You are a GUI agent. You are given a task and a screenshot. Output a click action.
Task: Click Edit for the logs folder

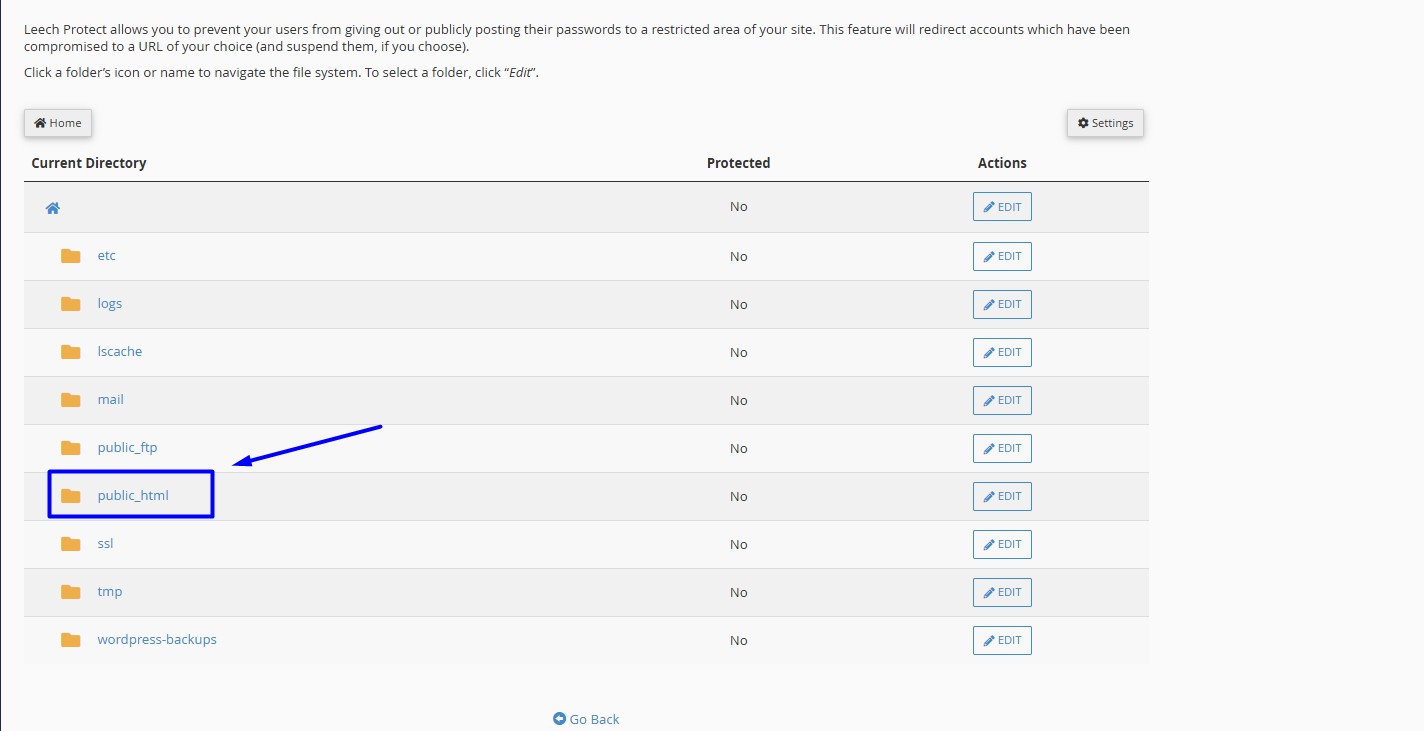[x=1002, y=304]
